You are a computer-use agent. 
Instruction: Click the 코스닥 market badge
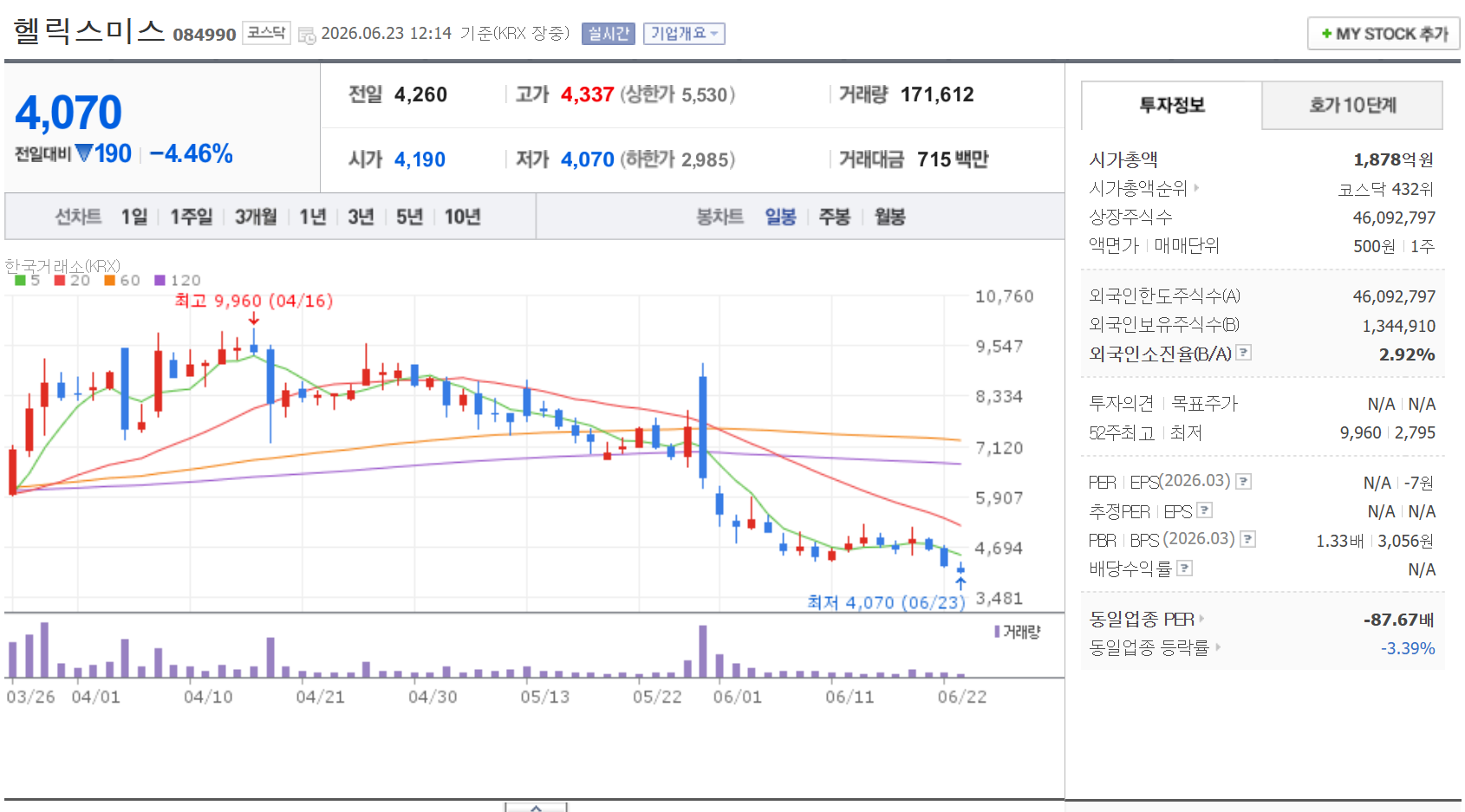coord(266,33)
